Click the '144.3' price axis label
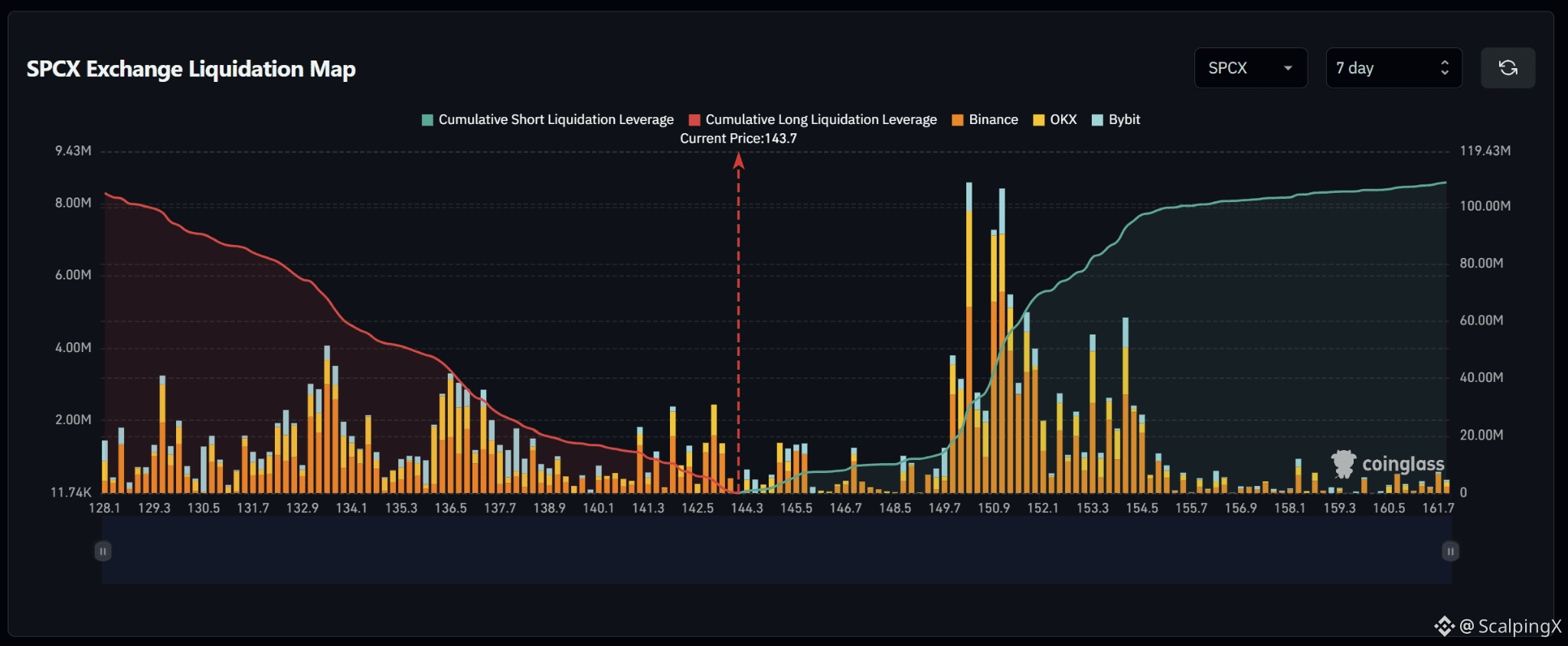 [x=746, y=507]
